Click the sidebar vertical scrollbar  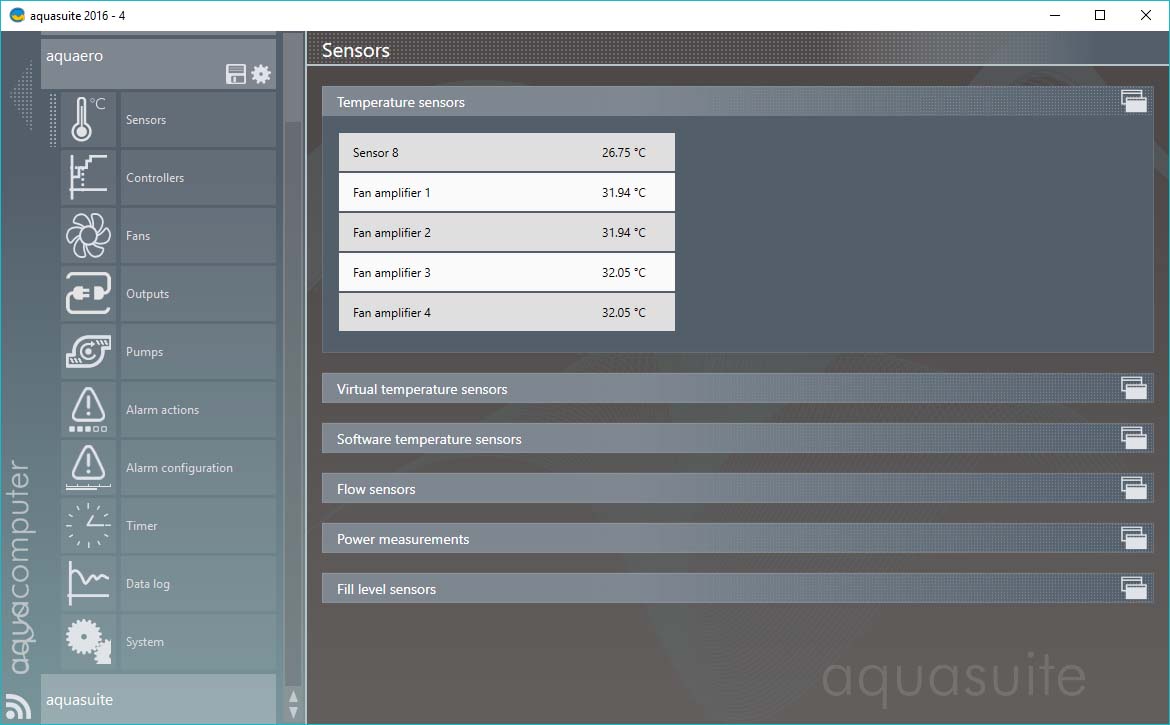(293, 400)
